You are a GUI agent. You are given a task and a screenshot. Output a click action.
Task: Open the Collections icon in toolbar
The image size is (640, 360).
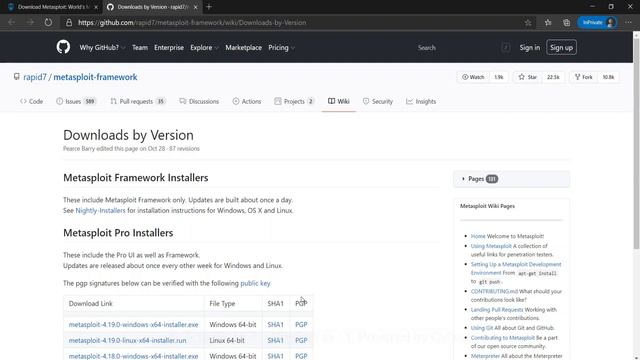tap(567, 22)
